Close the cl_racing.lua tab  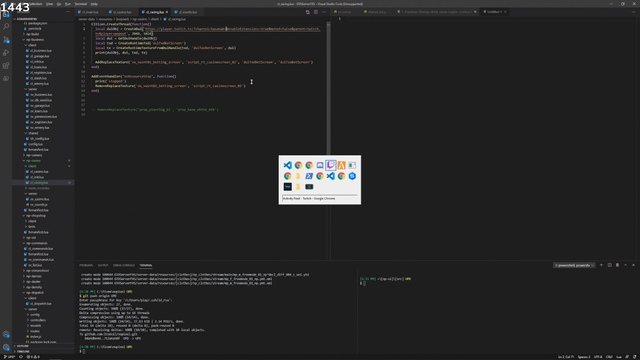(x=167, y=12)
